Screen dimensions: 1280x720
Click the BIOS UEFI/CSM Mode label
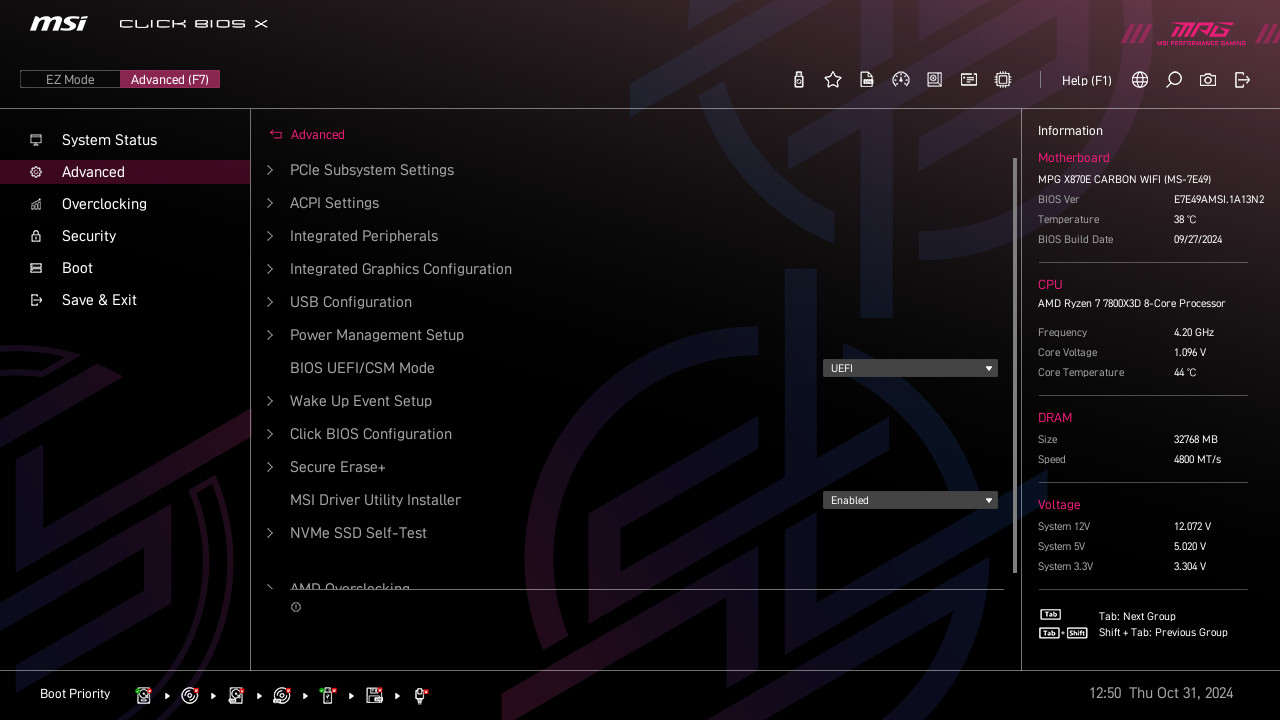[362, 368]
